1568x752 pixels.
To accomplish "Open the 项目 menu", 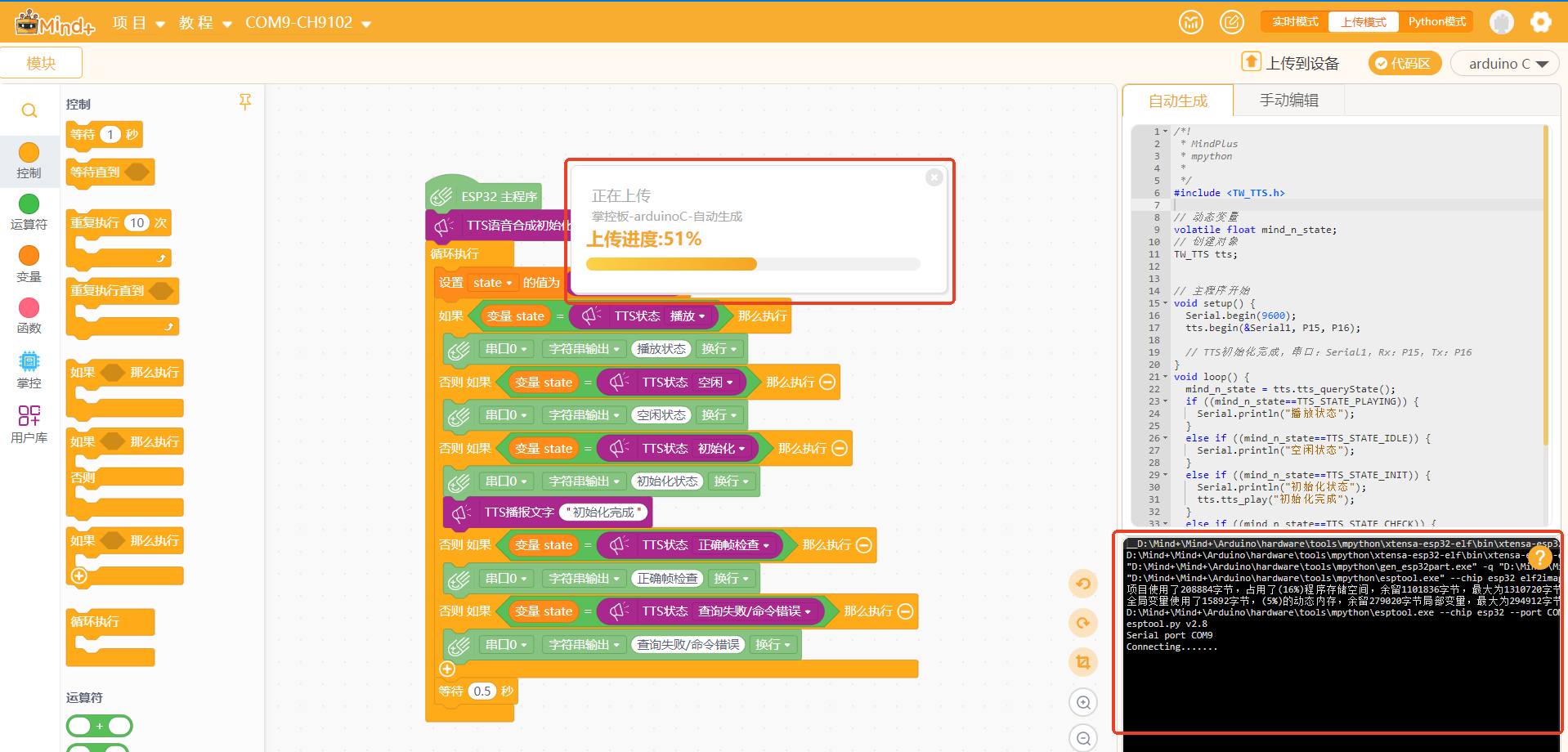I will pos(138,23).
